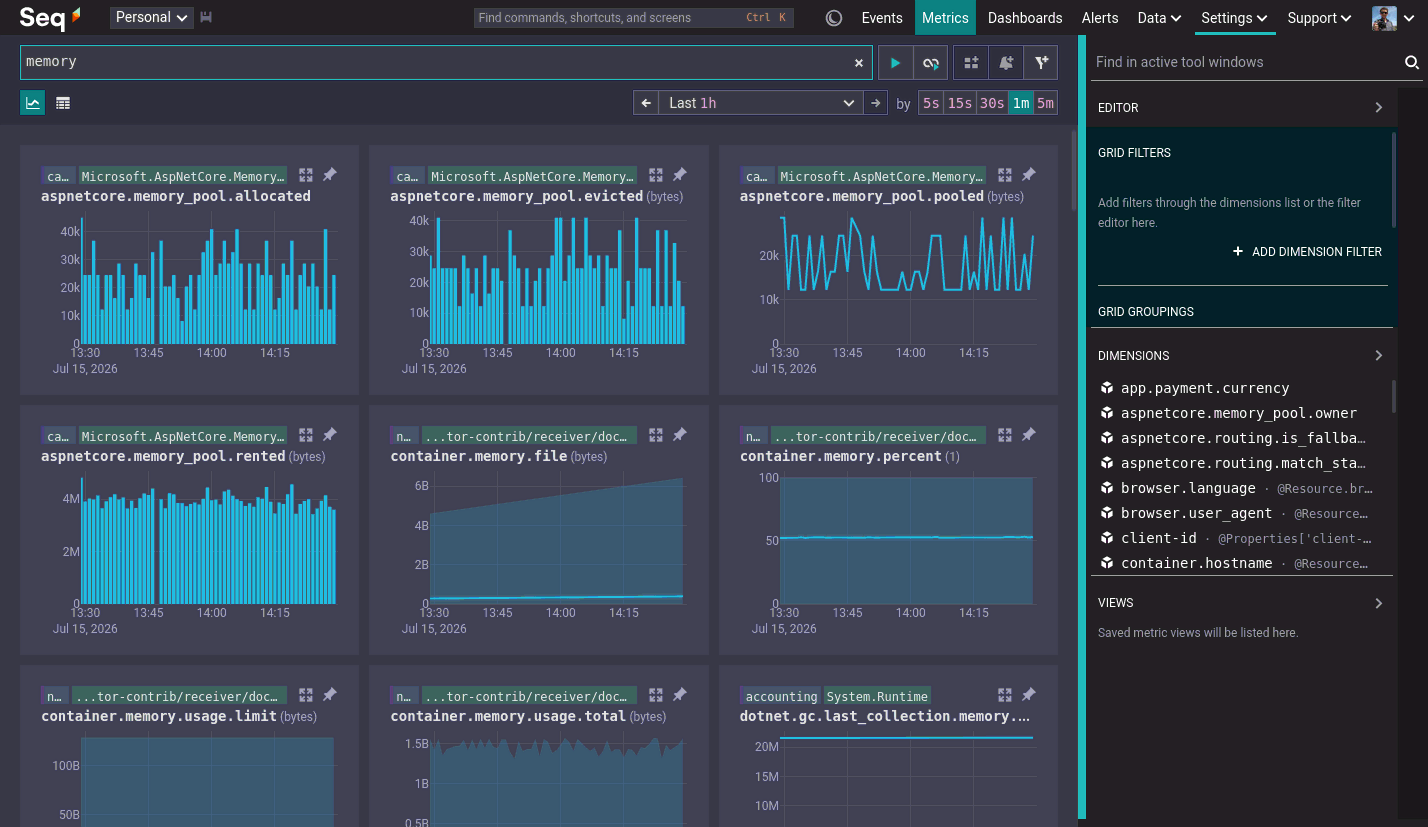
Task: Set the interval to 5m
Action: (x=1045, y=103)
